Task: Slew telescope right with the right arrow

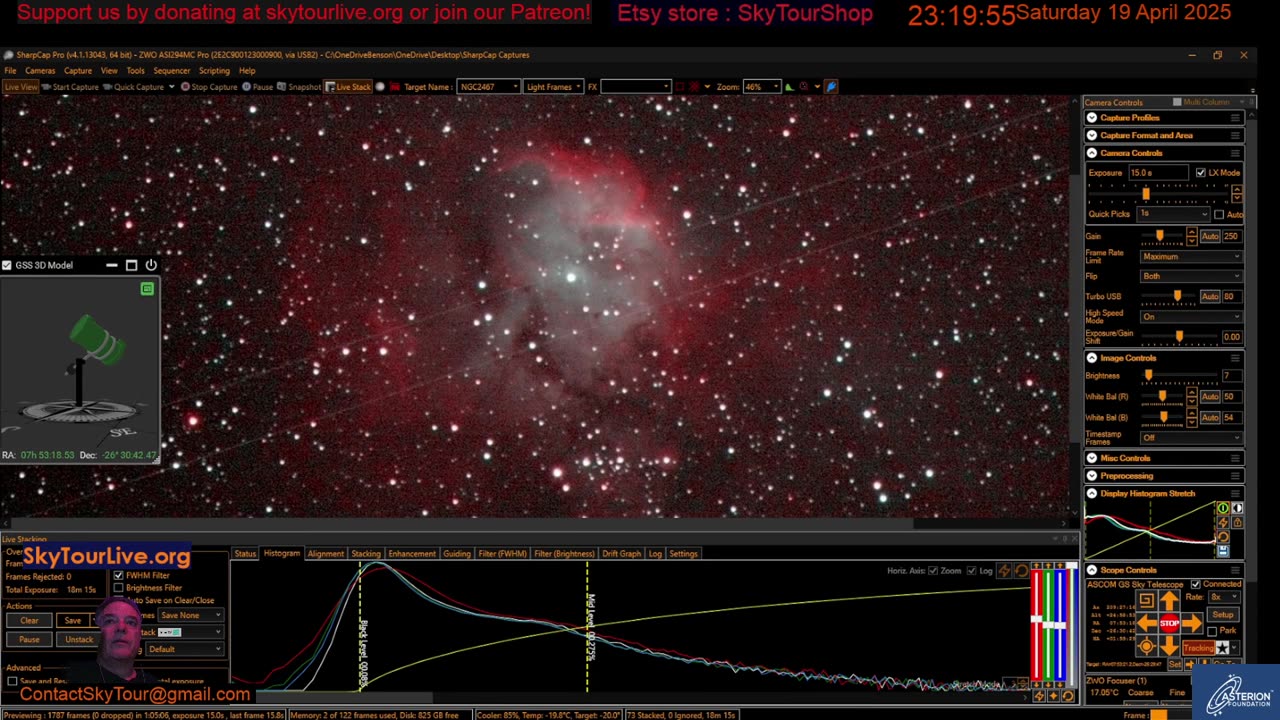Action: [1192, 624]
